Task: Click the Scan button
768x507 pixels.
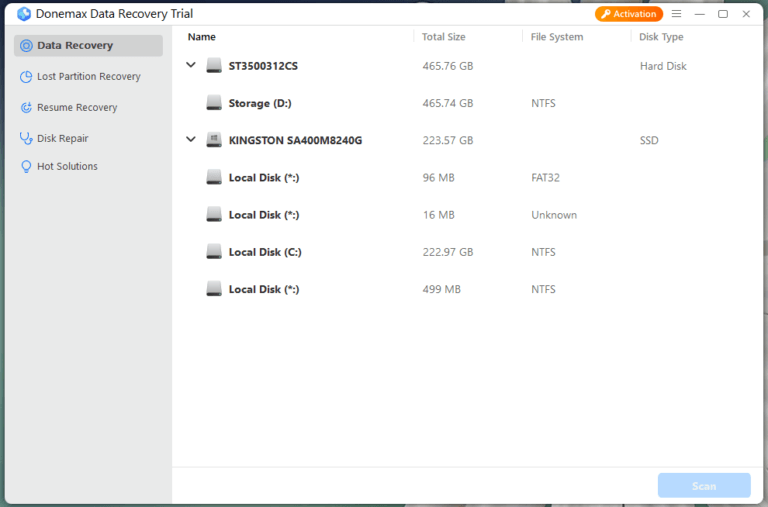Action: (704, 485)
